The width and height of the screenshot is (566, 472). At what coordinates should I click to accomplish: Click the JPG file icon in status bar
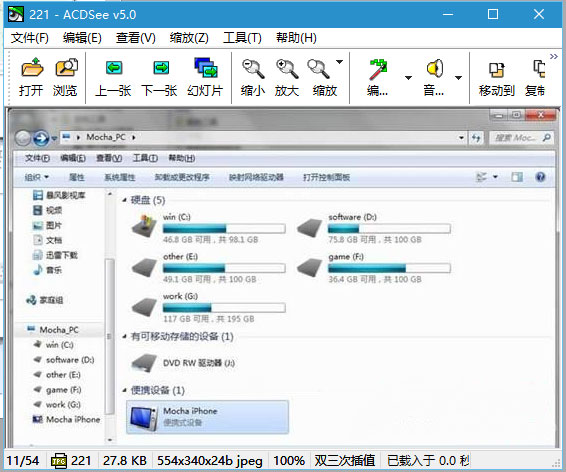pos(59,461)
